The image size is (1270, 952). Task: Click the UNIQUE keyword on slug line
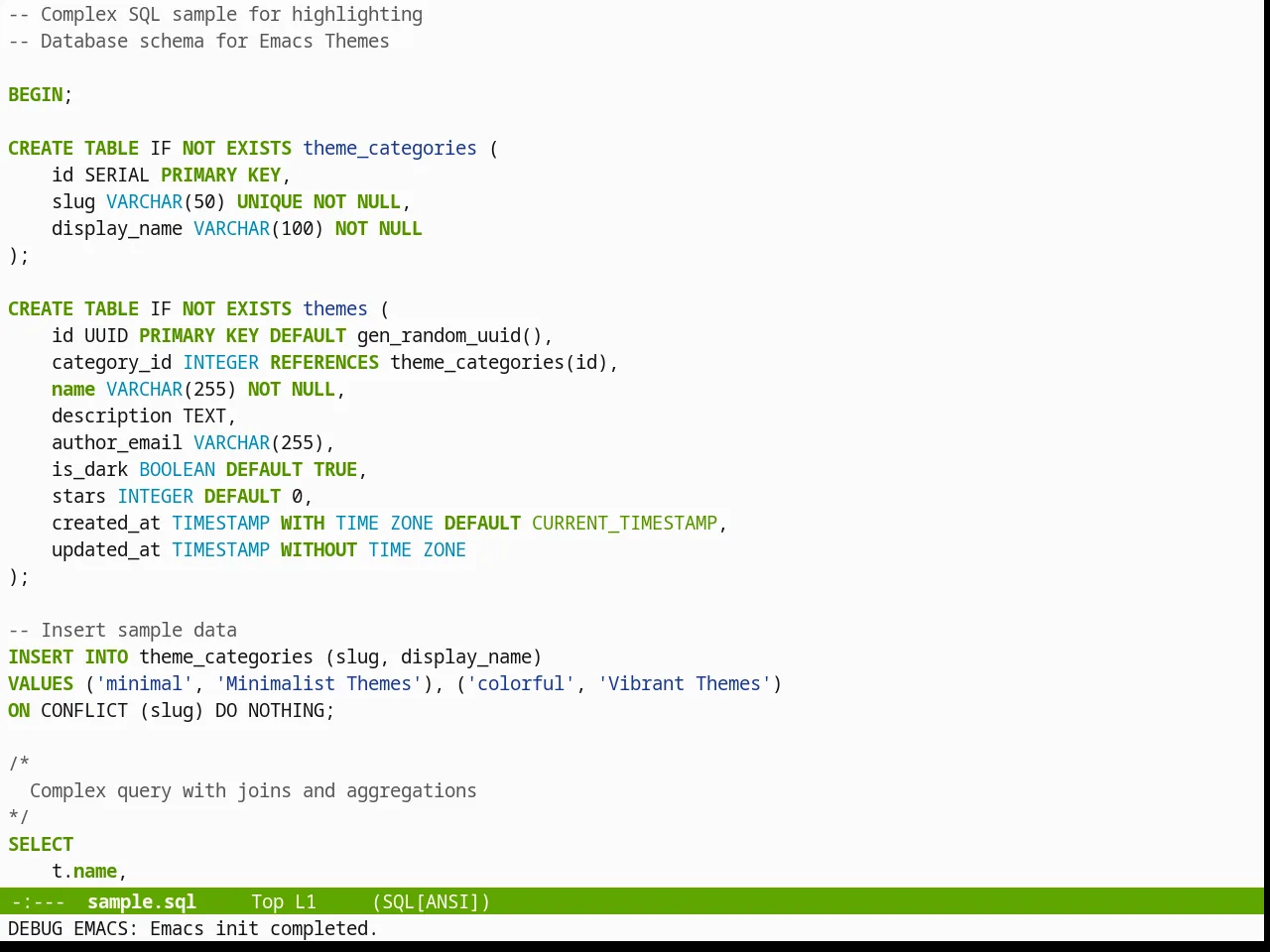270,201
